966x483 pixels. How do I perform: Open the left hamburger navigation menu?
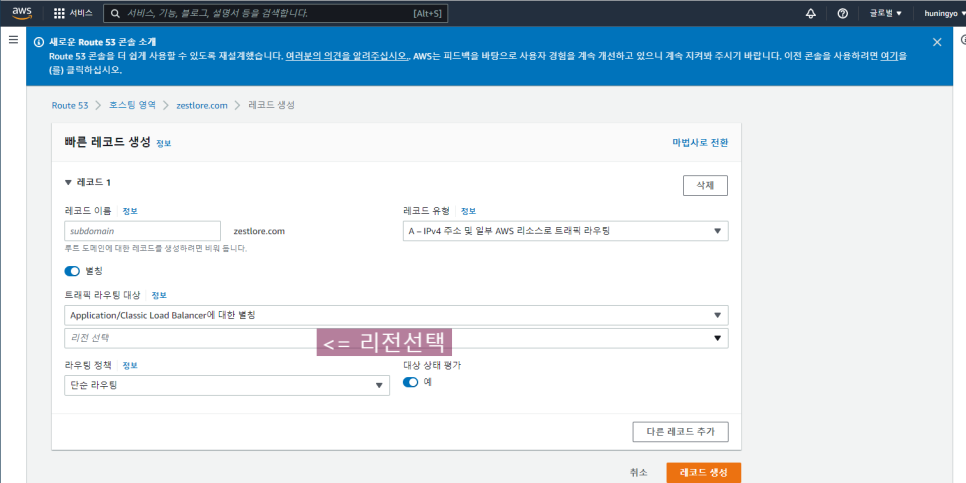coord(13,40)
